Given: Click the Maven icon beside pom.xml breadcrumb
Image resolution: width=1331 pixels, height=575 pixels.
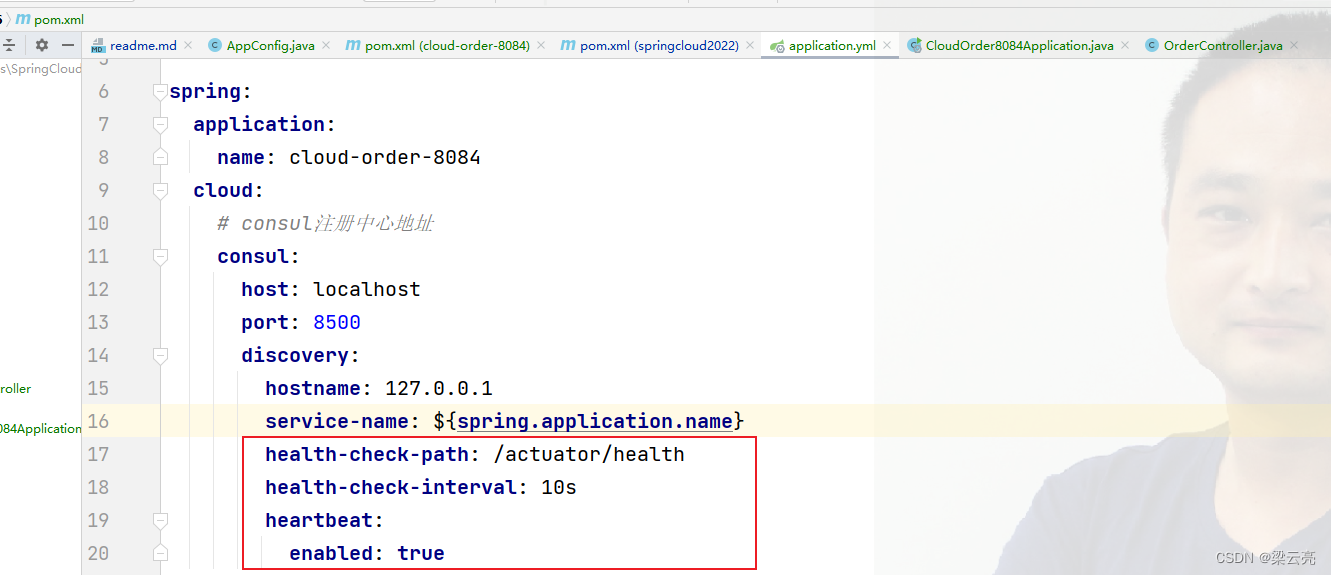Looking at the screenshot, I should 23,19.
